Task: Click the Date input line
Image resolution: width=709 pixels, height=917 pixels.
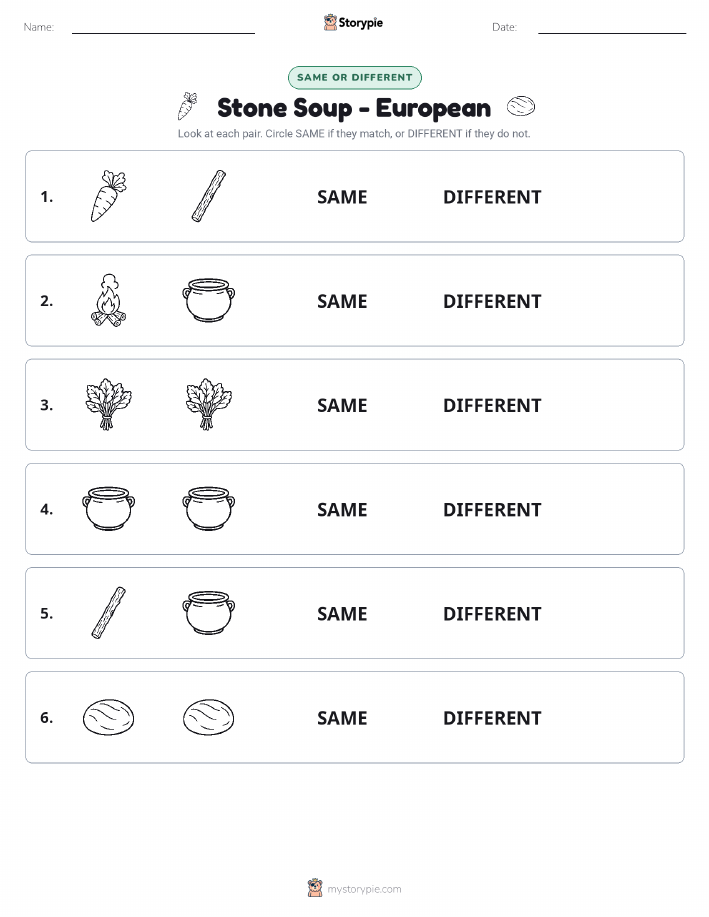Action: (x=612, y=27)
